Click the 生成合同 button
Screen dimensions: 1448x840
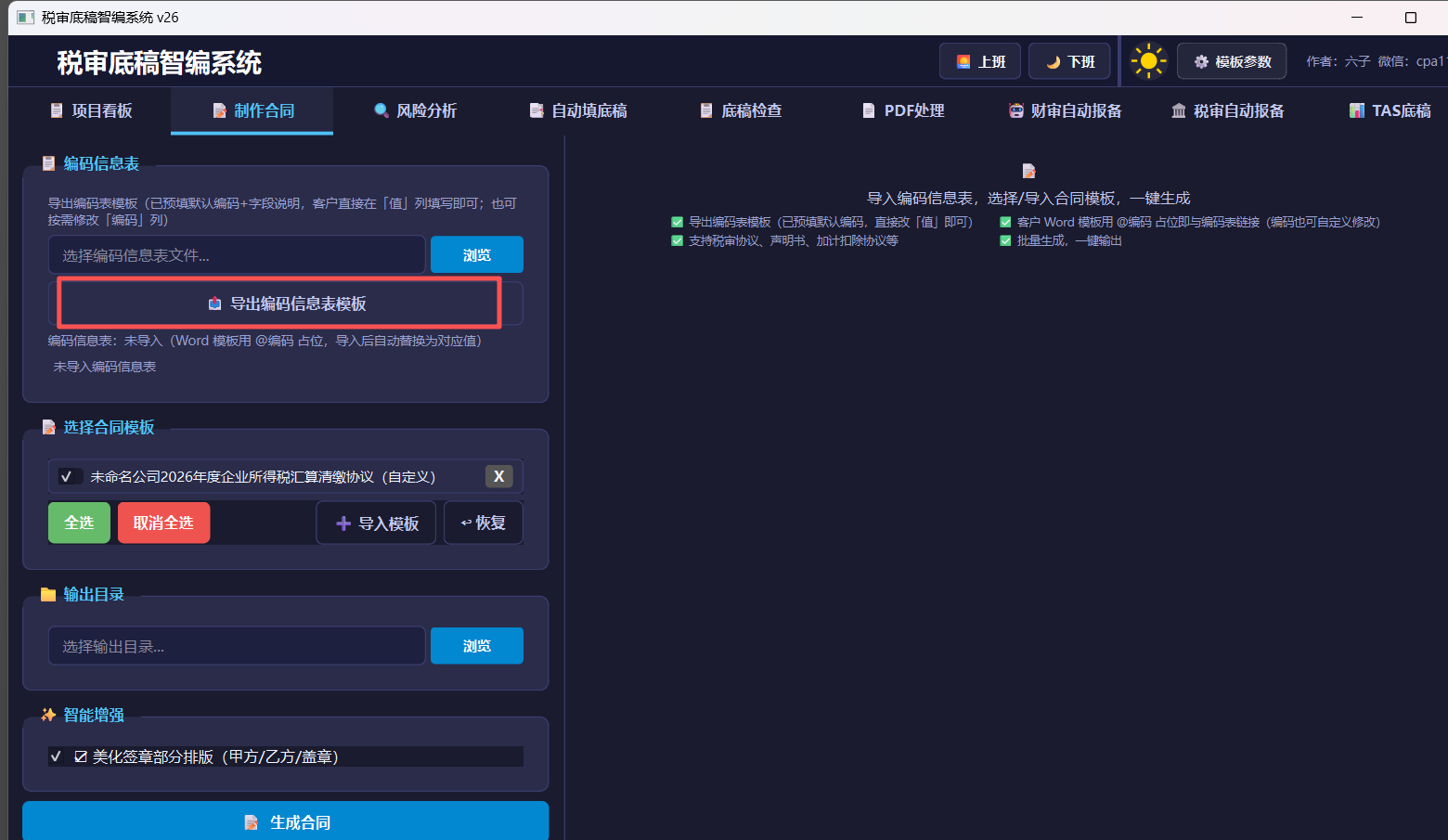tap(286, 821)
